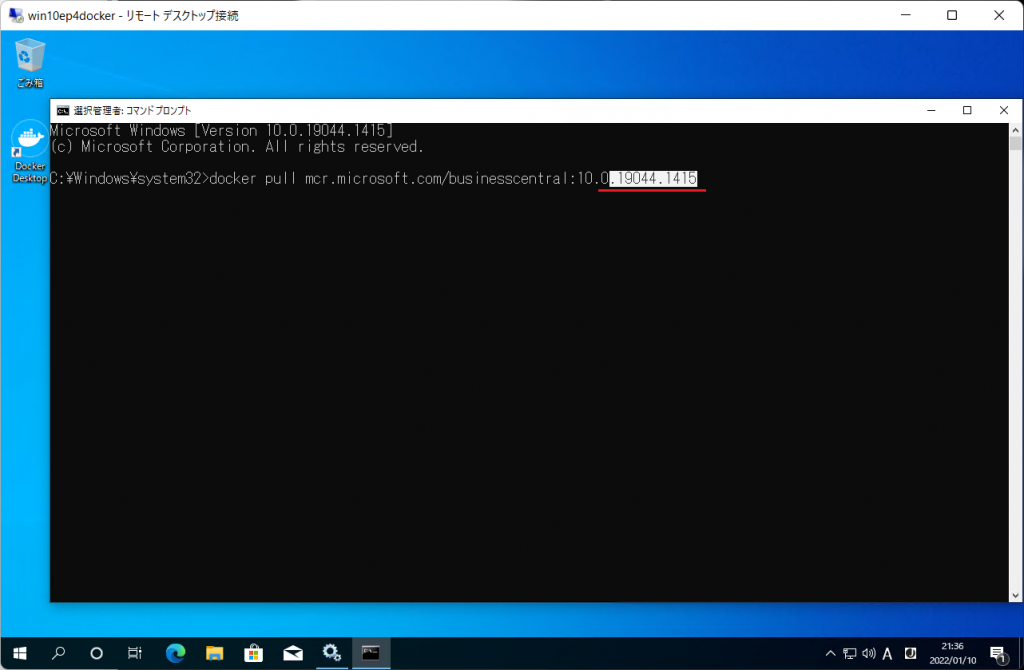Launch Microsoft Edge from taskbar
The image size is (1024, 670).
(175, 653)
